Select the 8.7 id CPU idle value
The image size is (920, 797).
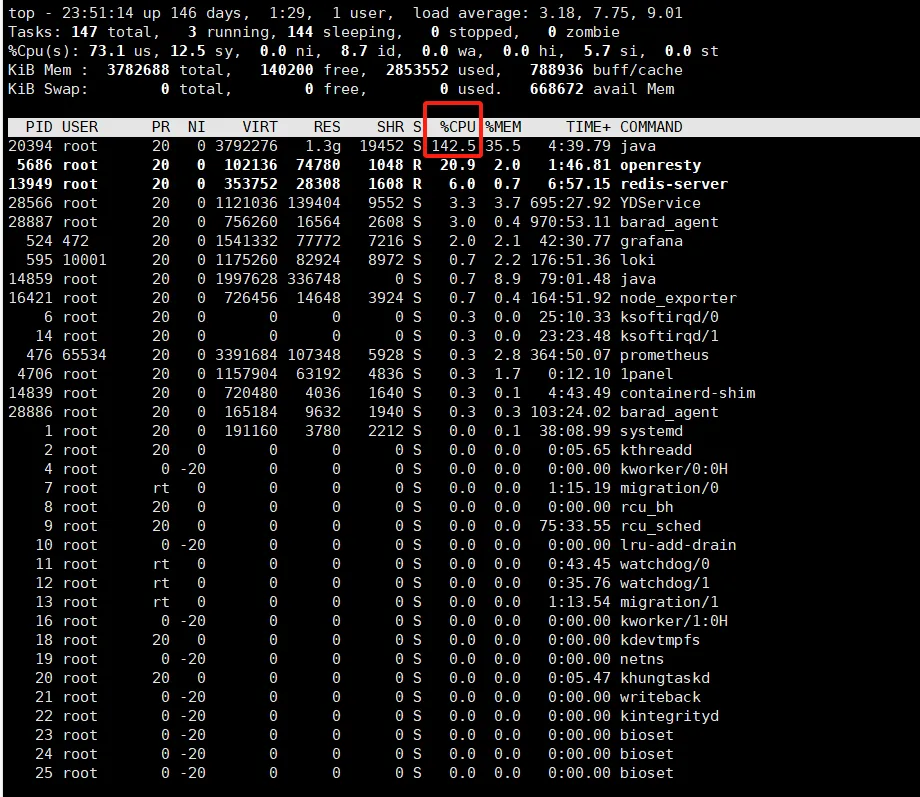pyautogui.click(x=354, y=51)
